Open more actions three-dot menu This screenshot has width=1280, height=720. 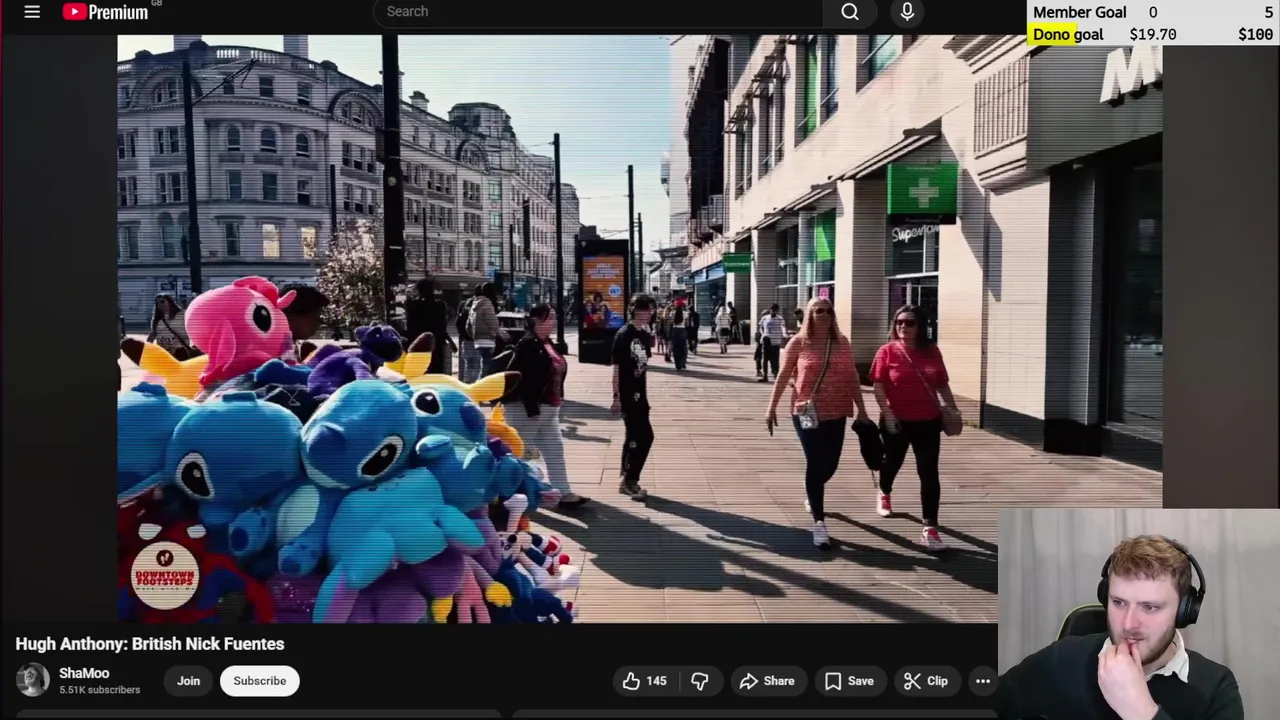(x=983, y=681)
